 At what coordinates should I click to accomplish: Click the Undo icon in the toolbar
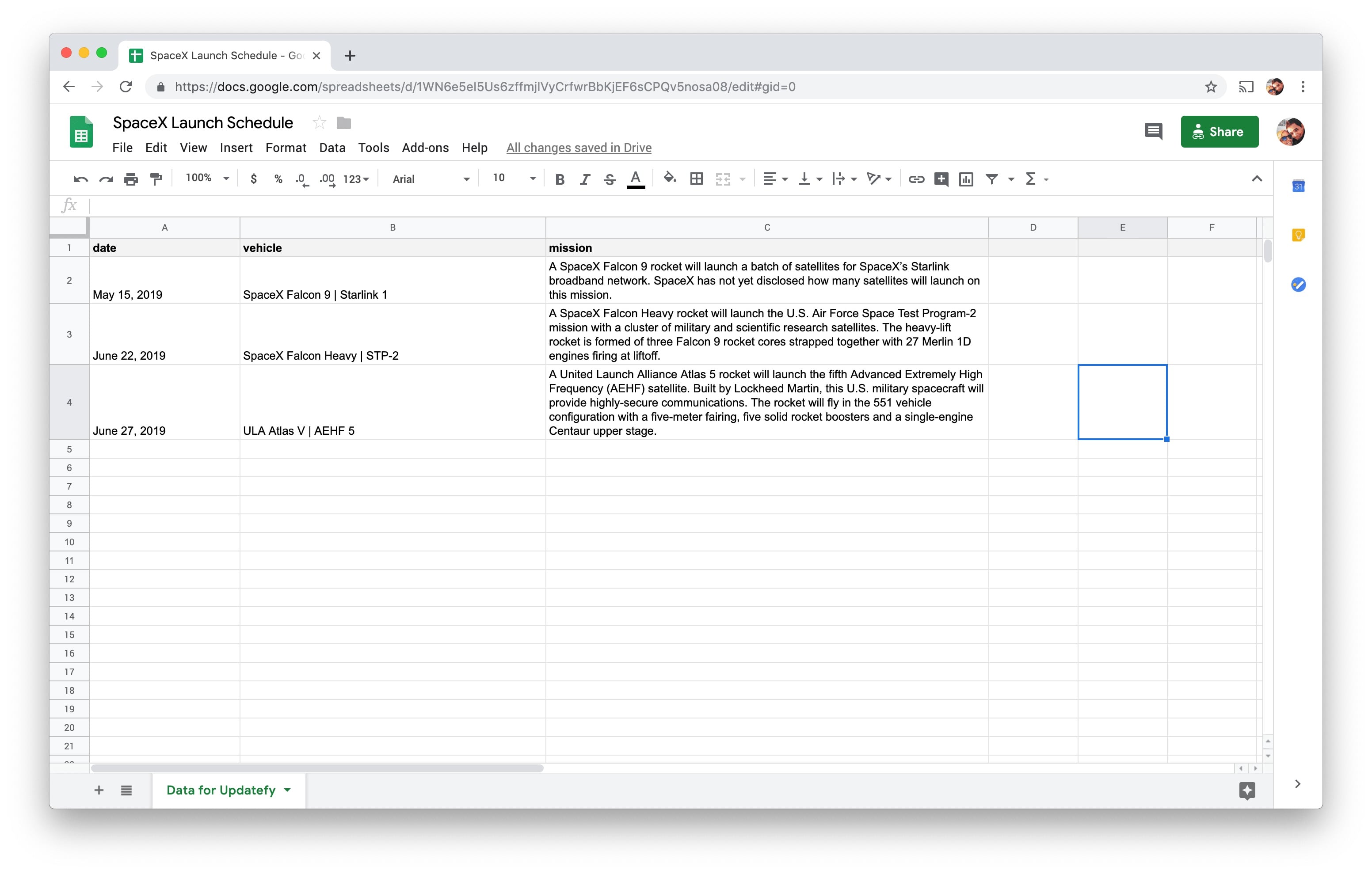pyautogui.click(x=81, y=179)
